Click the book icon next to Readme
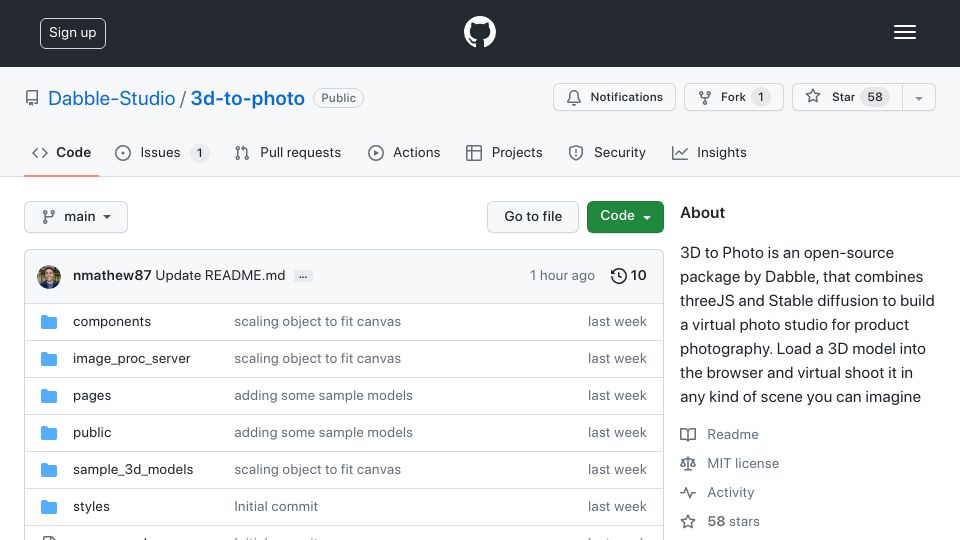The image size is (960, 540). pos(688,435)
